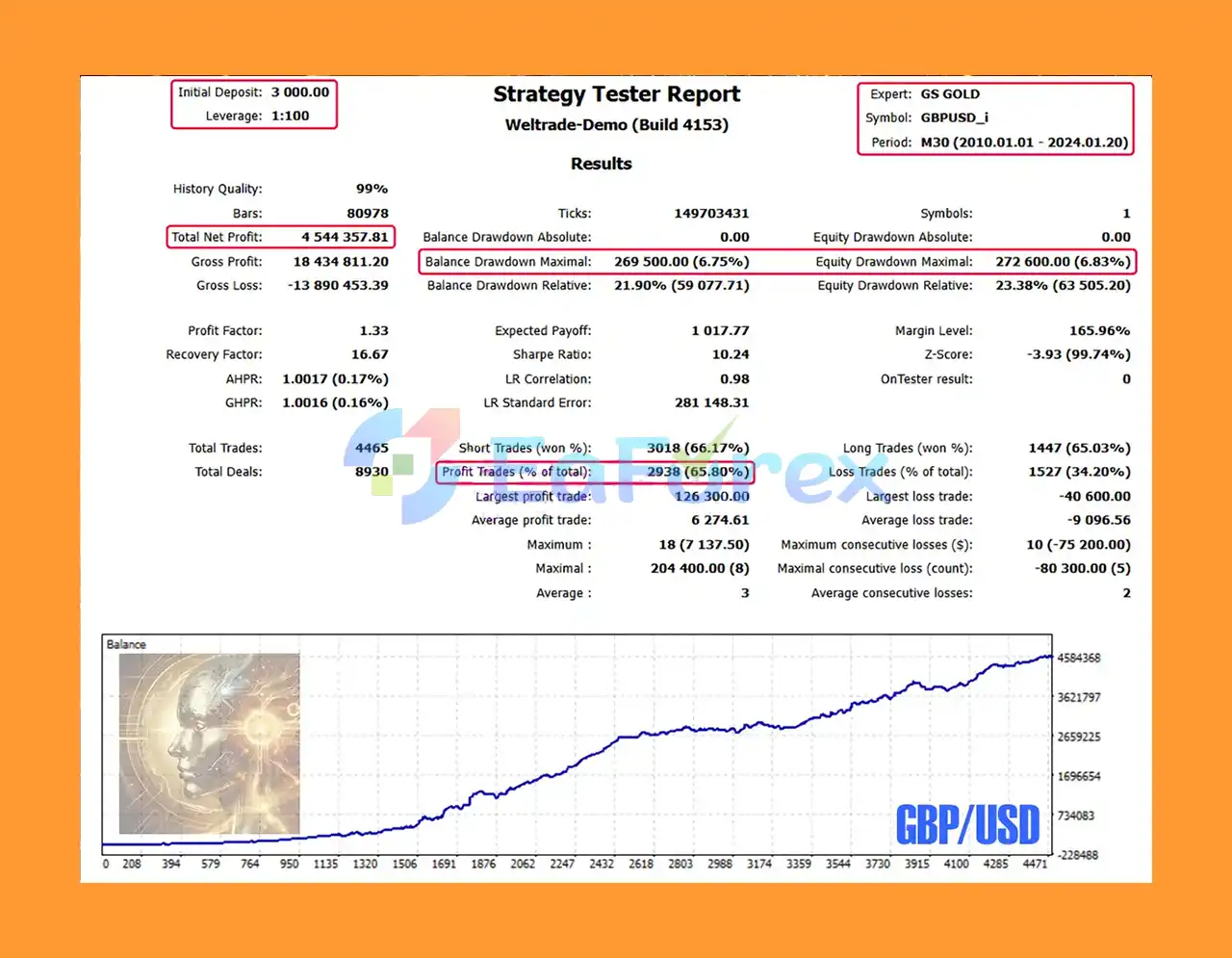1232x958 pixels.
Task: Select the Initial Deposit 3 000.00 value
Action: (299, 92)
